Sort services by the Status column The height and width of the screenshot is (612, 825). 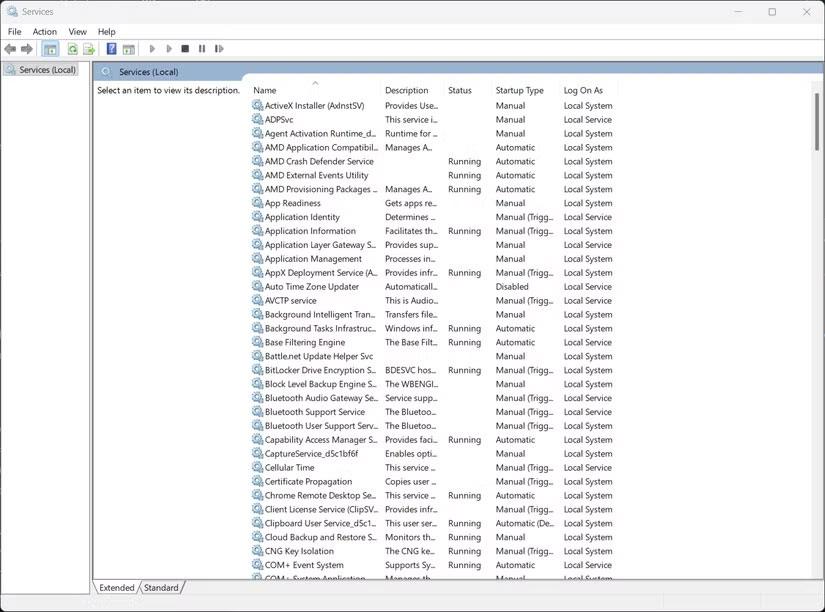[x=461, y=89]
